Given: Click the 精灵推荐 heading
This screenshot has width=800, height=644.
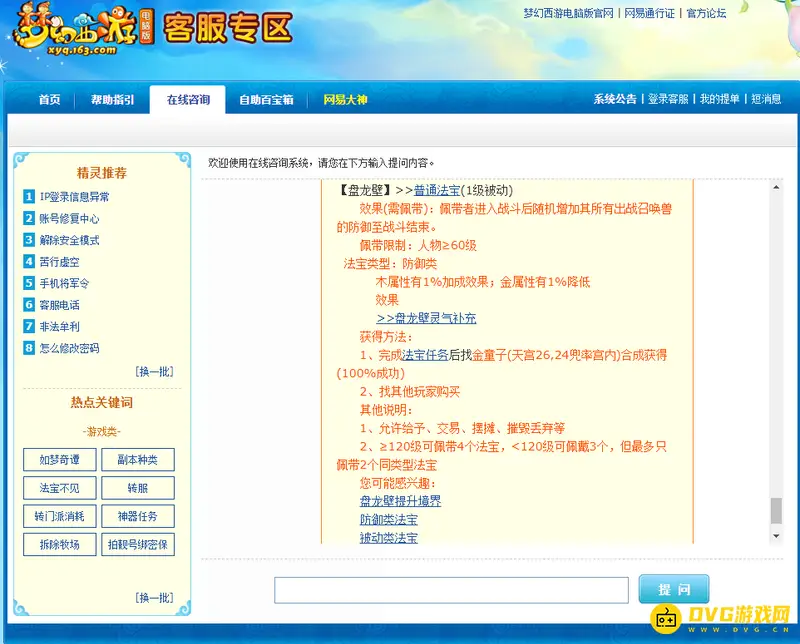Looking at the screenshot, I should pos(102,173).
